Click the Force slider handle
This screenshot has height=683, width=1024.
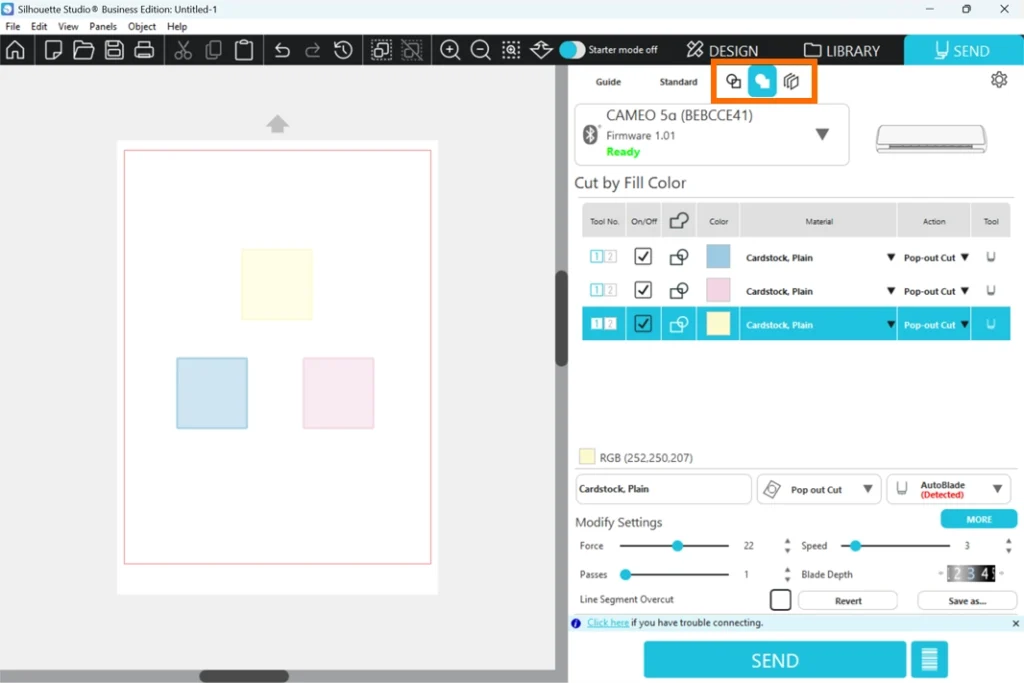click(x=677, y=546)
